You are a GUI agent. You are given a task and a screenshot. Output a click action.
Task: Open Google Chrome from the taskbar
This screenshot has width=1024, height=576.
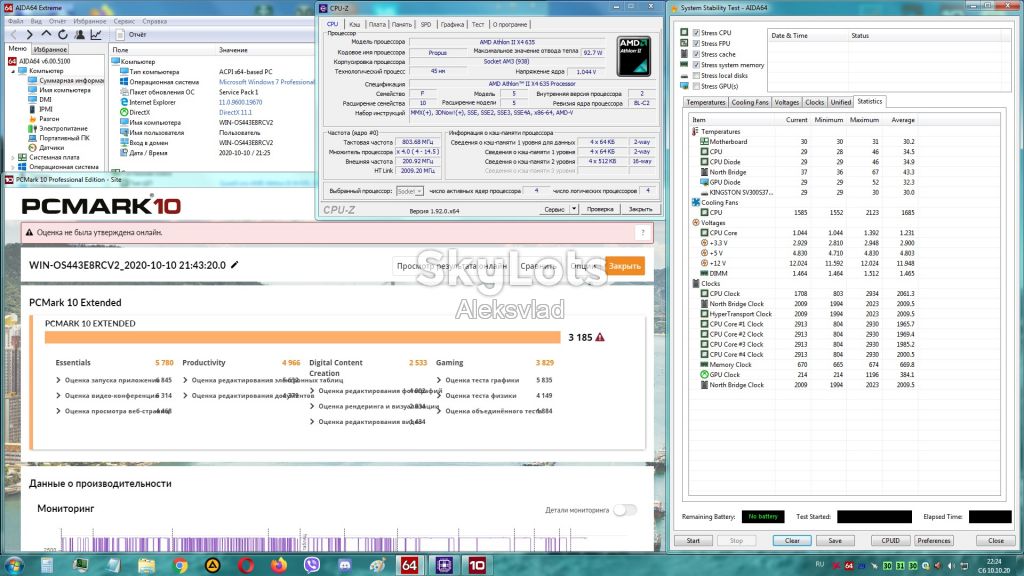point(180,565)
